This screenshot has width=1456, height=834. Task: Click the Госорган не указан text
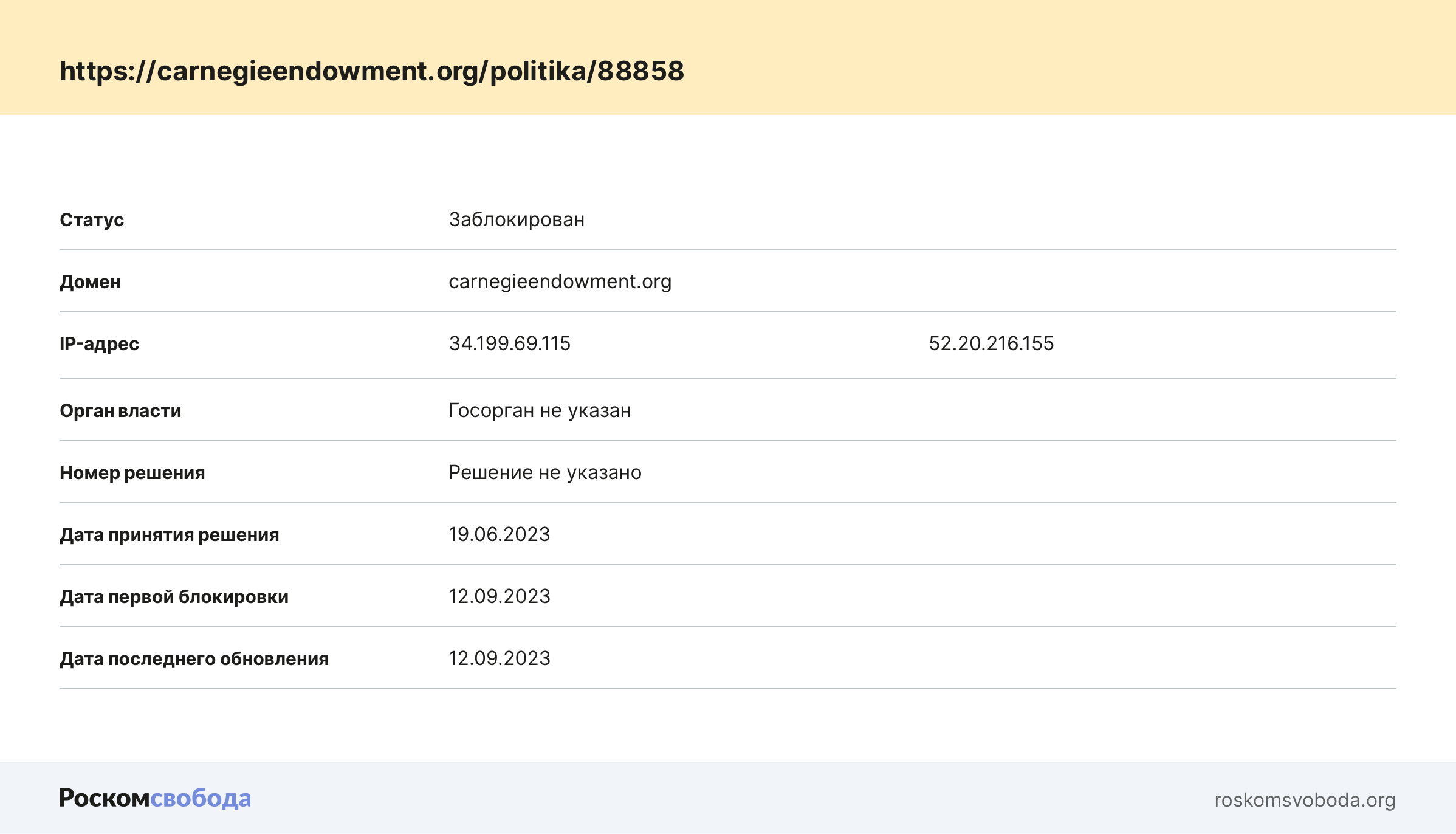pyautogui.click(x=540, y=410)
